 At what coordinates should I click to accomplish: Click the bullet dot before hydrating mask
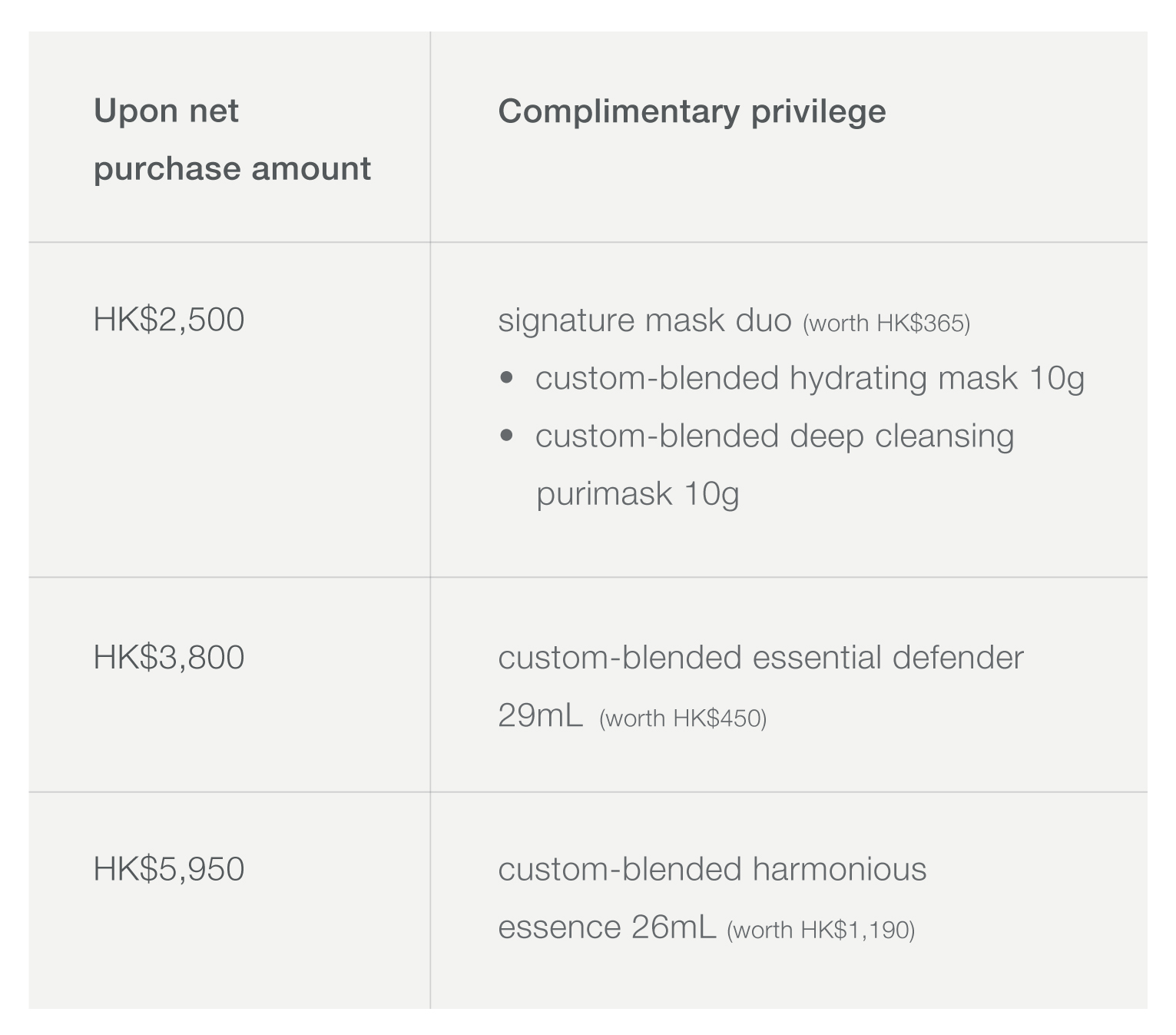506,378
